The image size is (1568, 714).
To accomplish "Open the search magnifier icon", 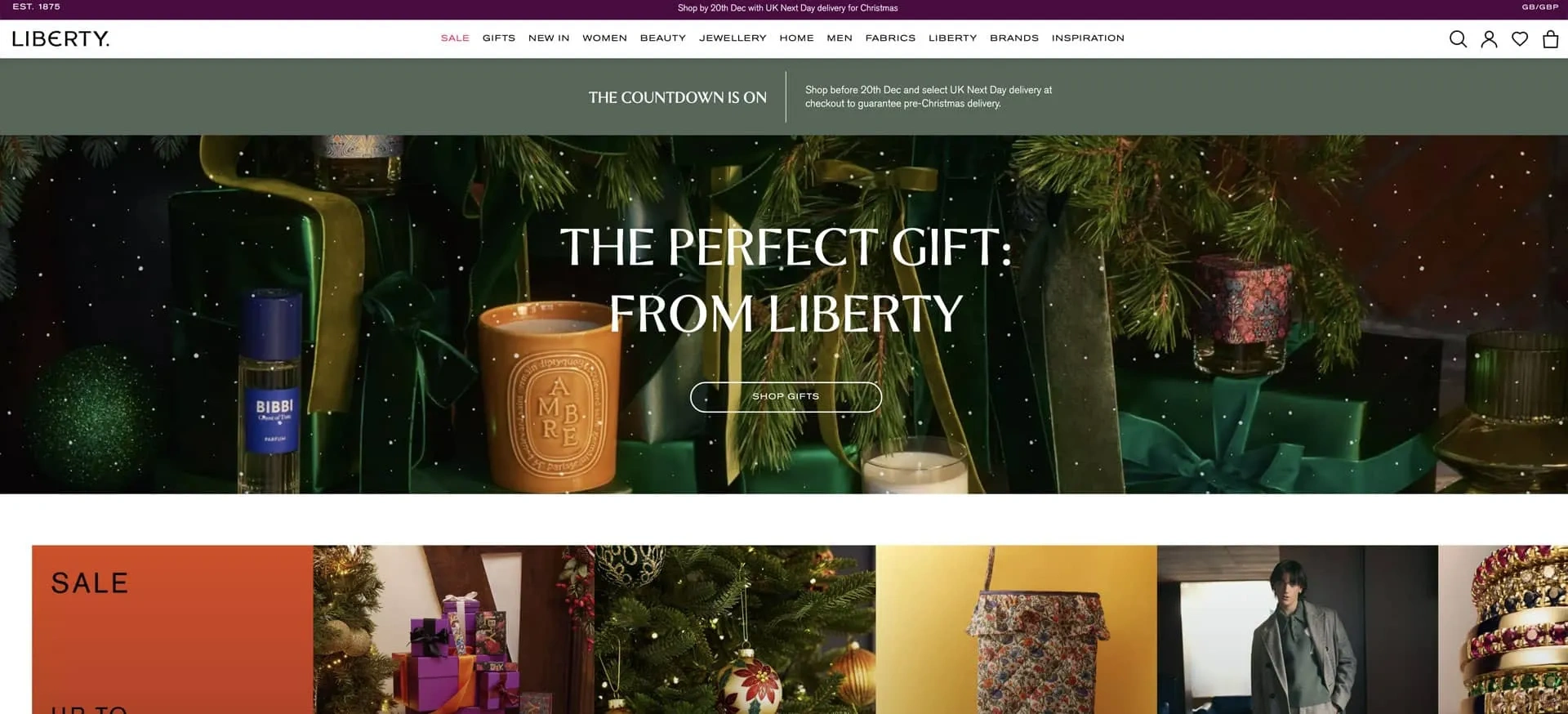I will [x=1458, y=39].
